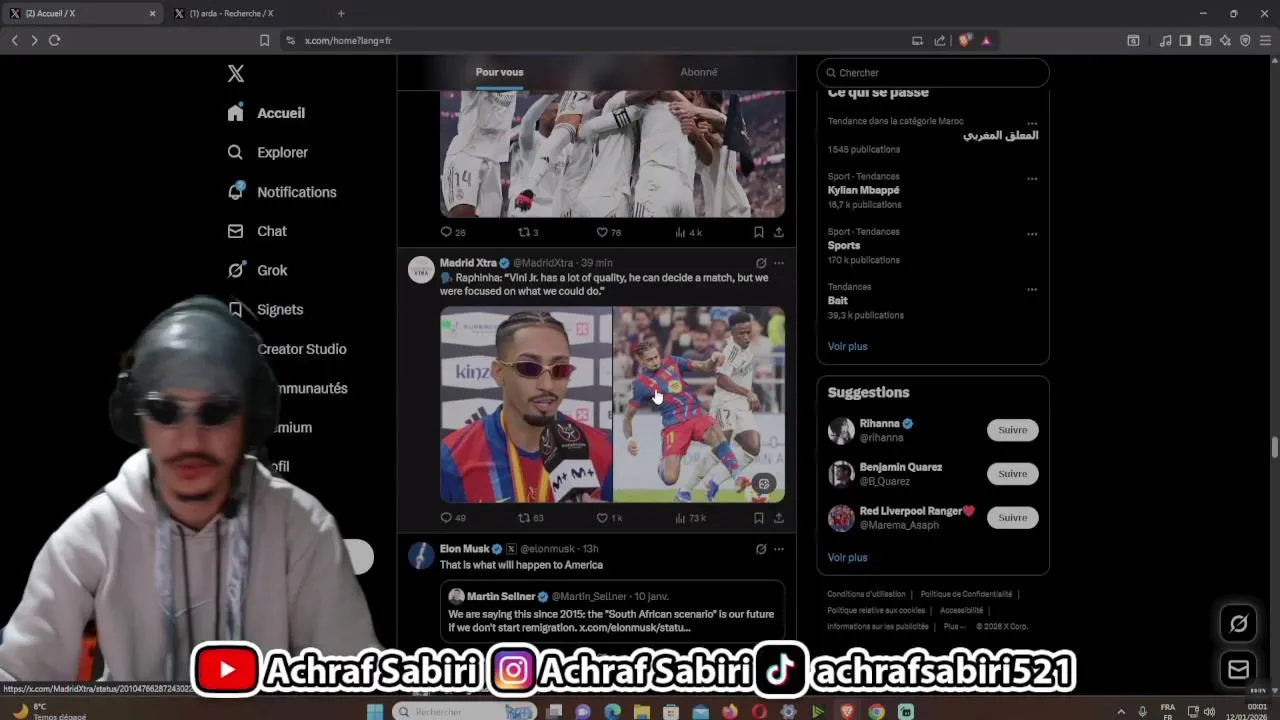Open Madrid Xtra profile avatar

tap(422, 270)
